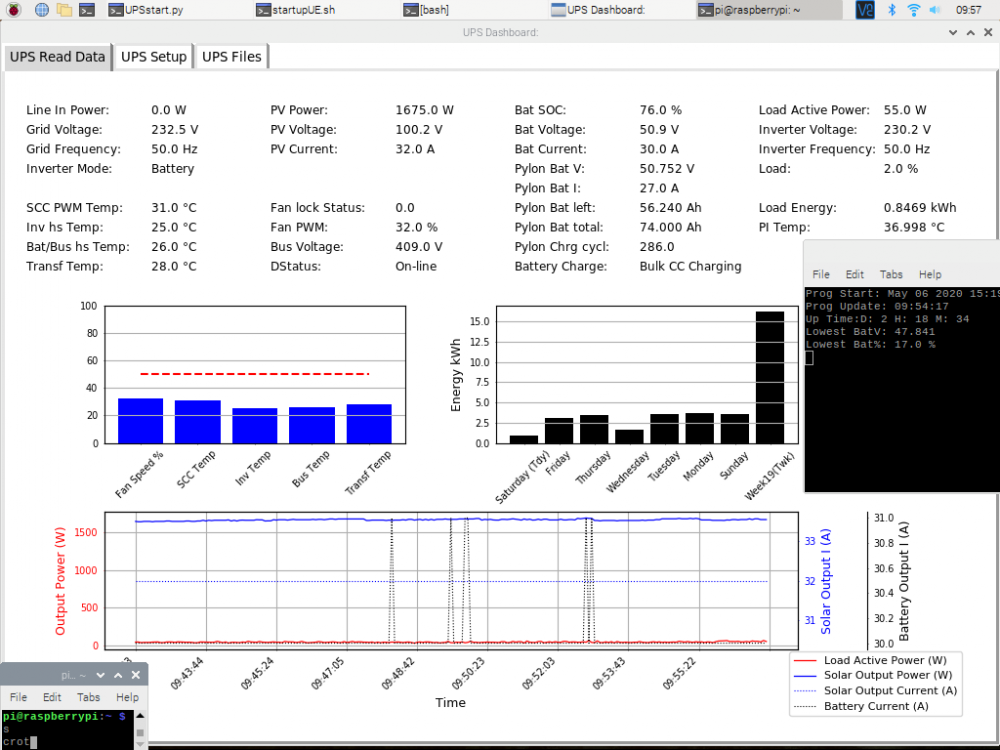Click the Pylon Chrg cycl value 286.0
Screen dimensions: 1000x750
[657, 246]
